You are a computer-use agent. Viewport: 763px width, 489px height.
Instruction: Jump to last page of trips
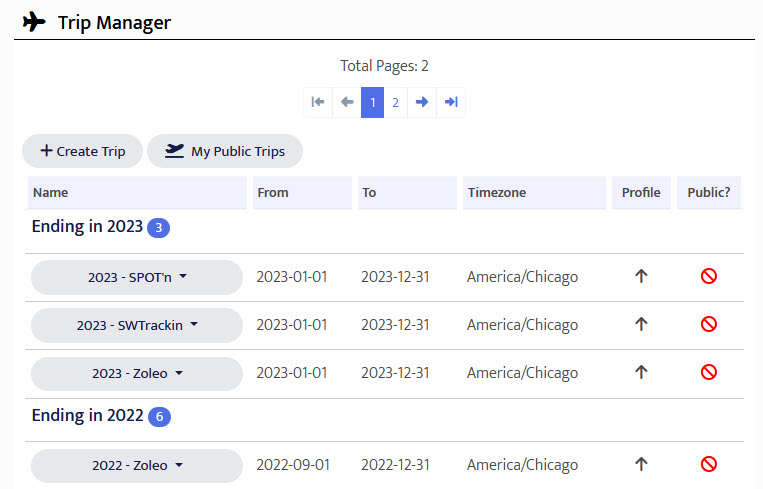451,102
